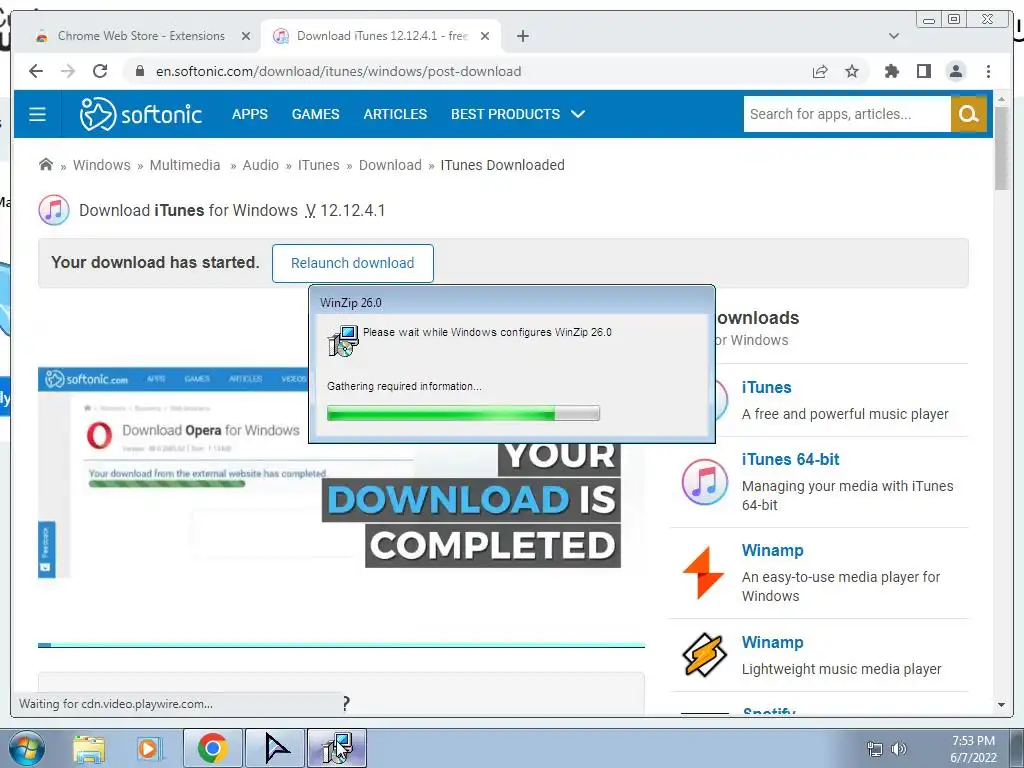Viewport: 1024px width, 768px height.
Task: Click the black-and-yellow Winamp Lite icon
Action: [705, 655]
